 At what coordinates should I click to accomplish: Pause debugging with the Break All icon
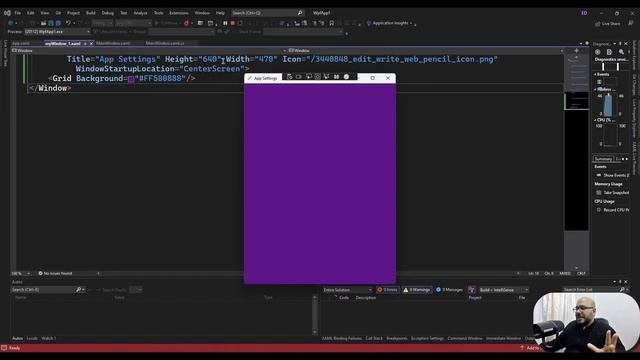coord(225,23)
